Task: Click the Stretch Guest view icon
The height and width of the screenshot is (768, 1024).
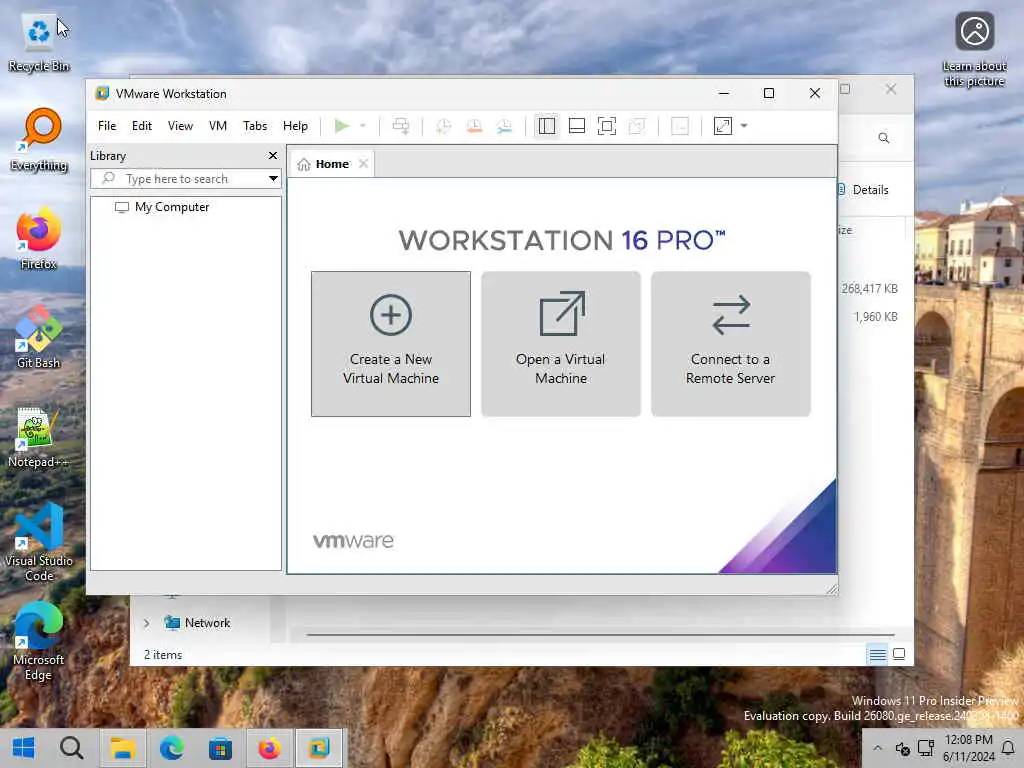Action: (x=723, y=126)
